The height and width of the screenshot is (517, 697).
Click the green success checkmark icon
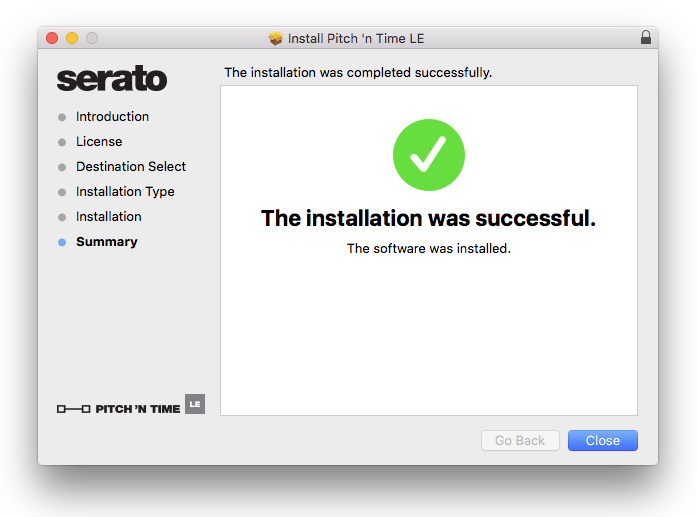(x=429, y=155)
